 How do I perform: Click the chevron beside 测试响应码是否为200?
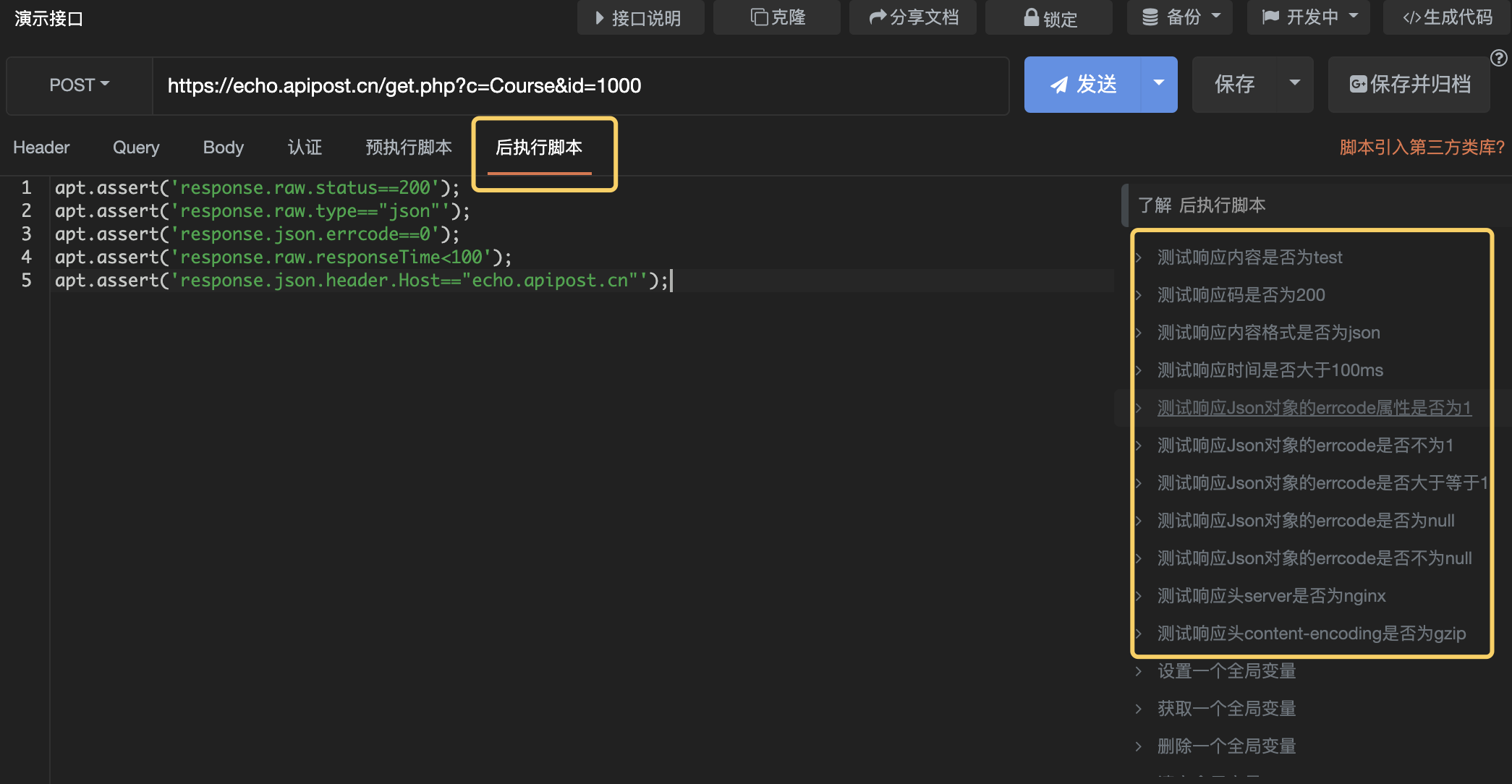1139,295
